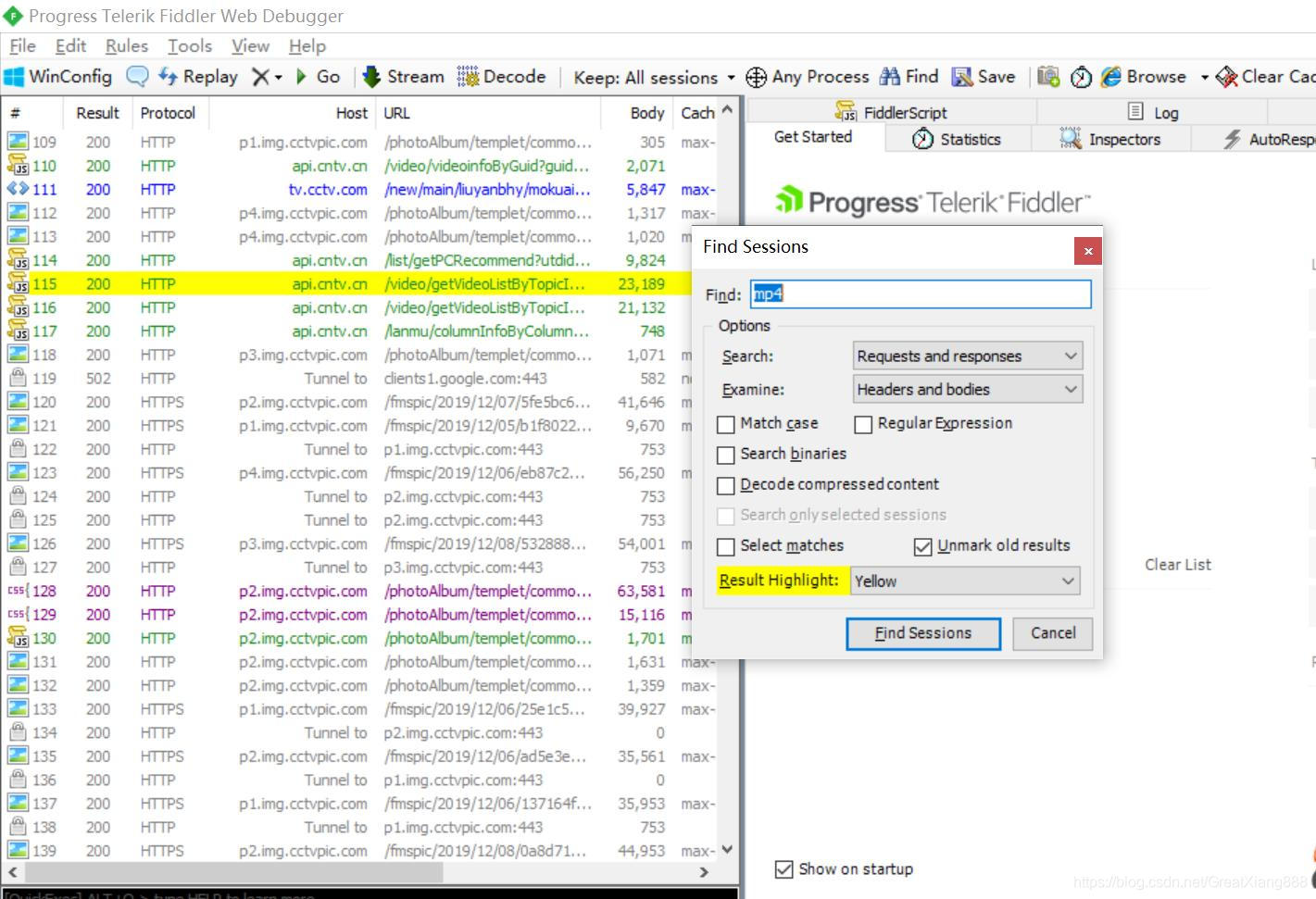The width and height of the screenshot is (1316, 899).
Task: Open the Remove dropdown arrow
Action: 278,77
